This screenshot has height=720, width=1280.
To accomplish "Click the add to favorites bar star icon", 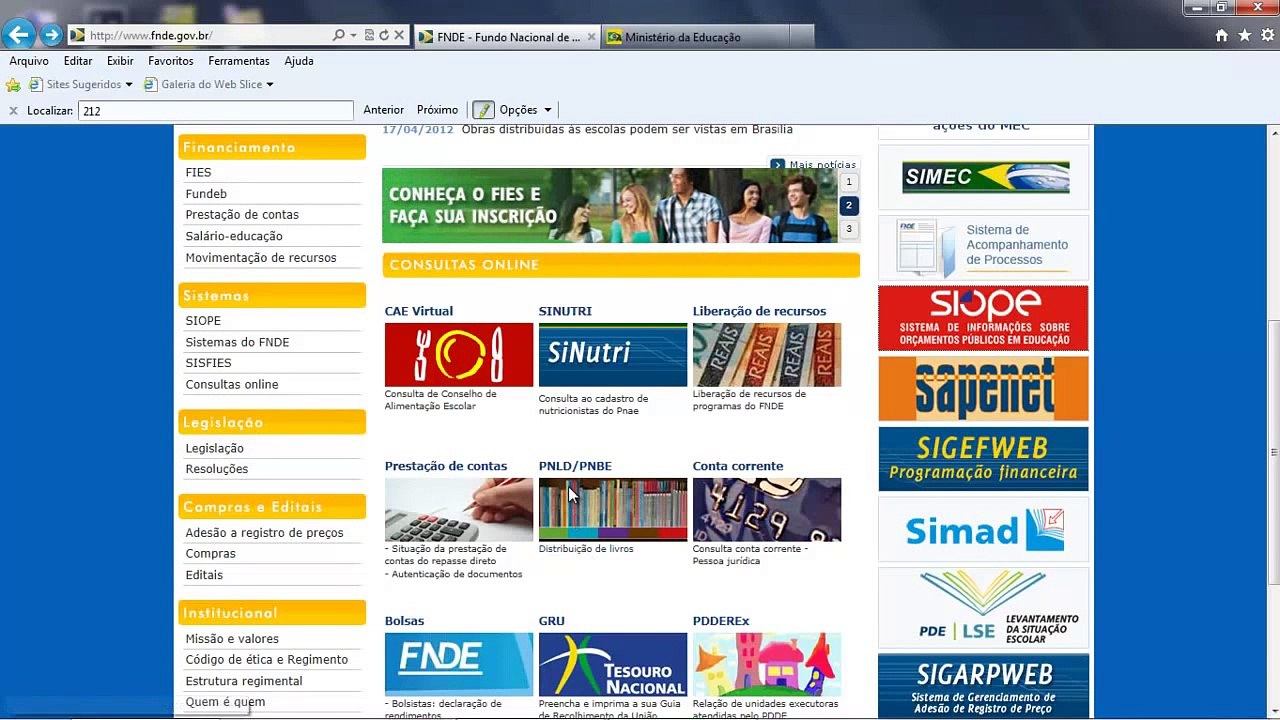I will coord(13,85).
